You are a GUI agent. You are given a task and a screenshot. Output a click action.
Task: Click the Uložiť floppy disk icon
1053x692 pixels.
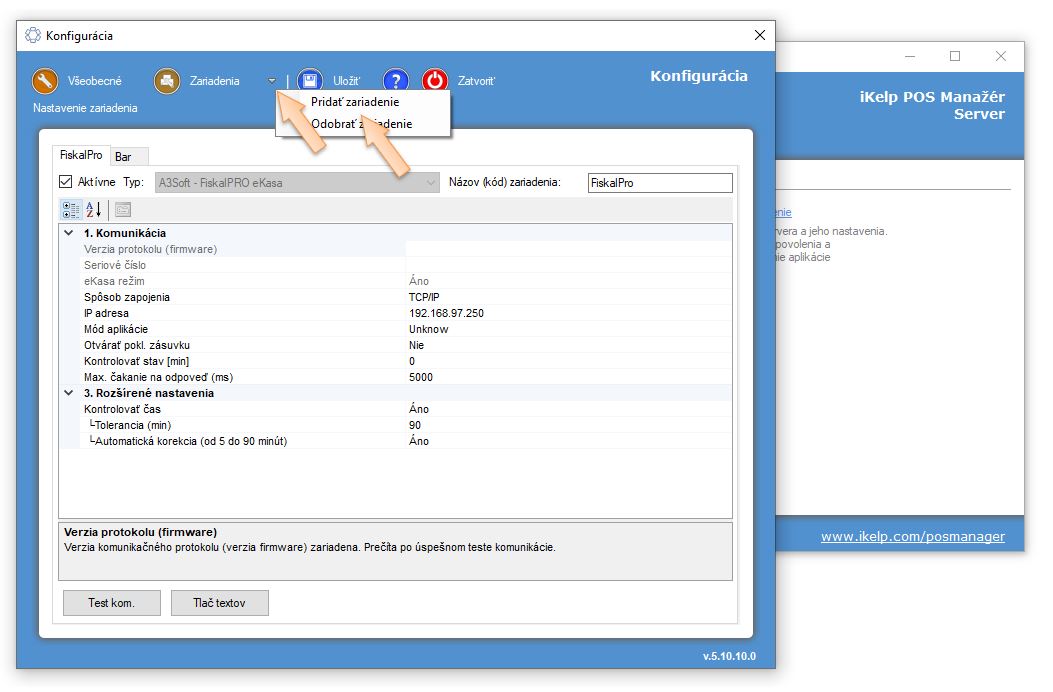(x=310, y=81)
